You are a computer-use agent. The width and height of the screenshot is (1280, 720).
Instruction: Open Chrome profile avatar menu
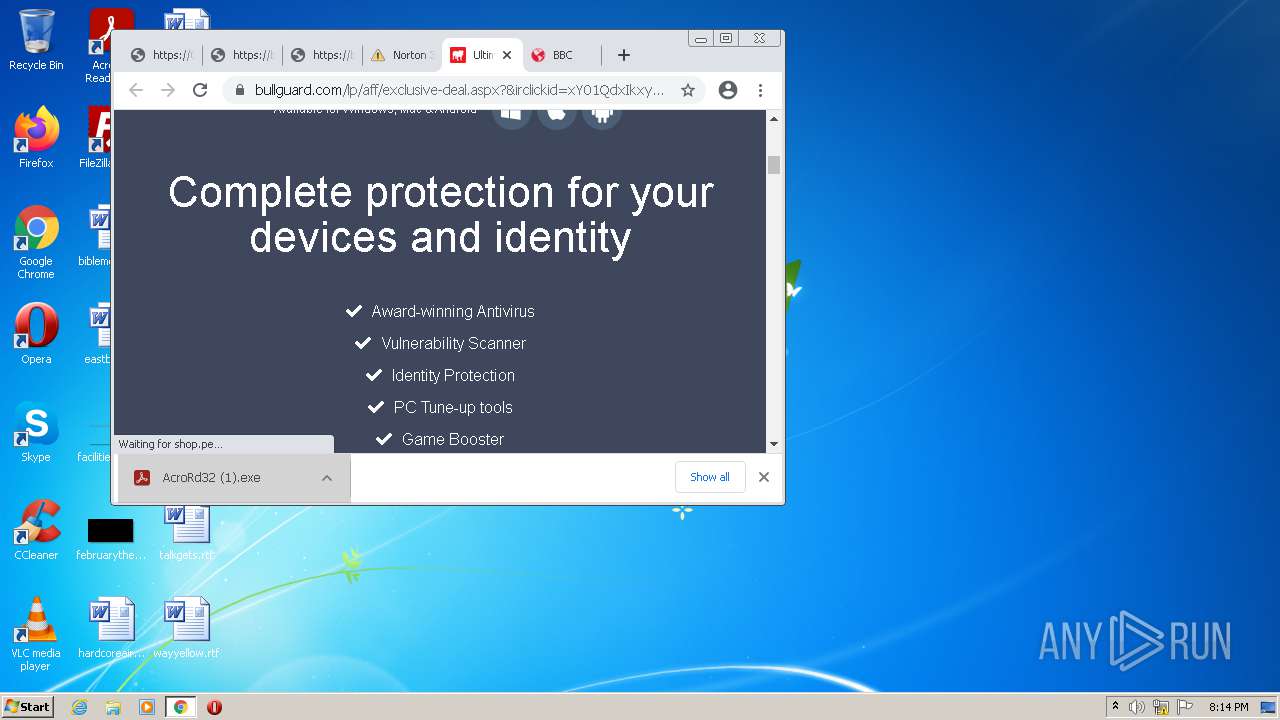point(728,90)
